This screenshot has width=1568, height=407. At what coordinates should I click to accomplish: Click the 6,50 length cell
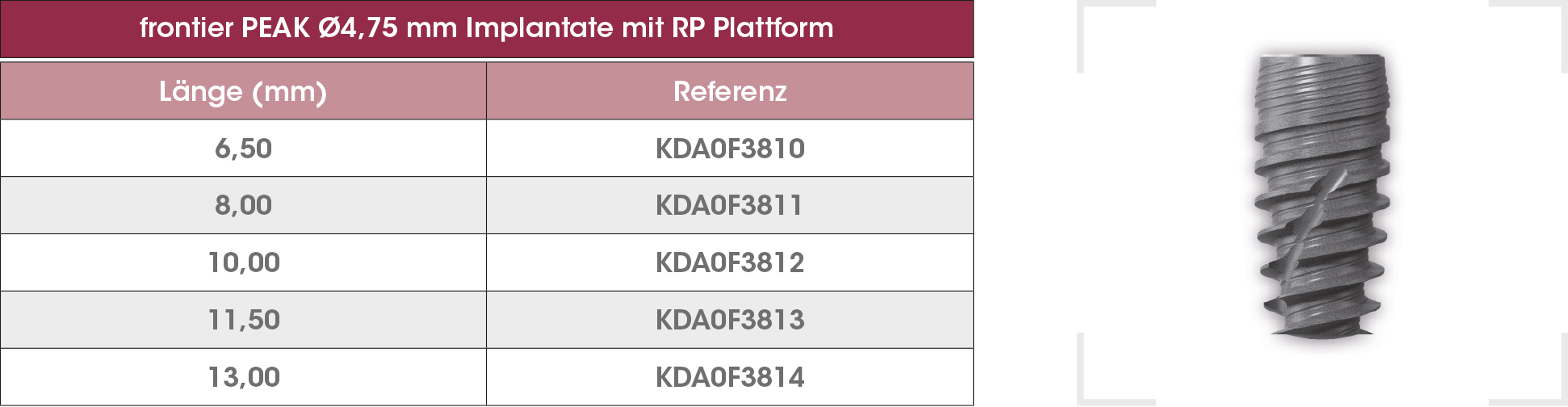(x=243, y=149)
